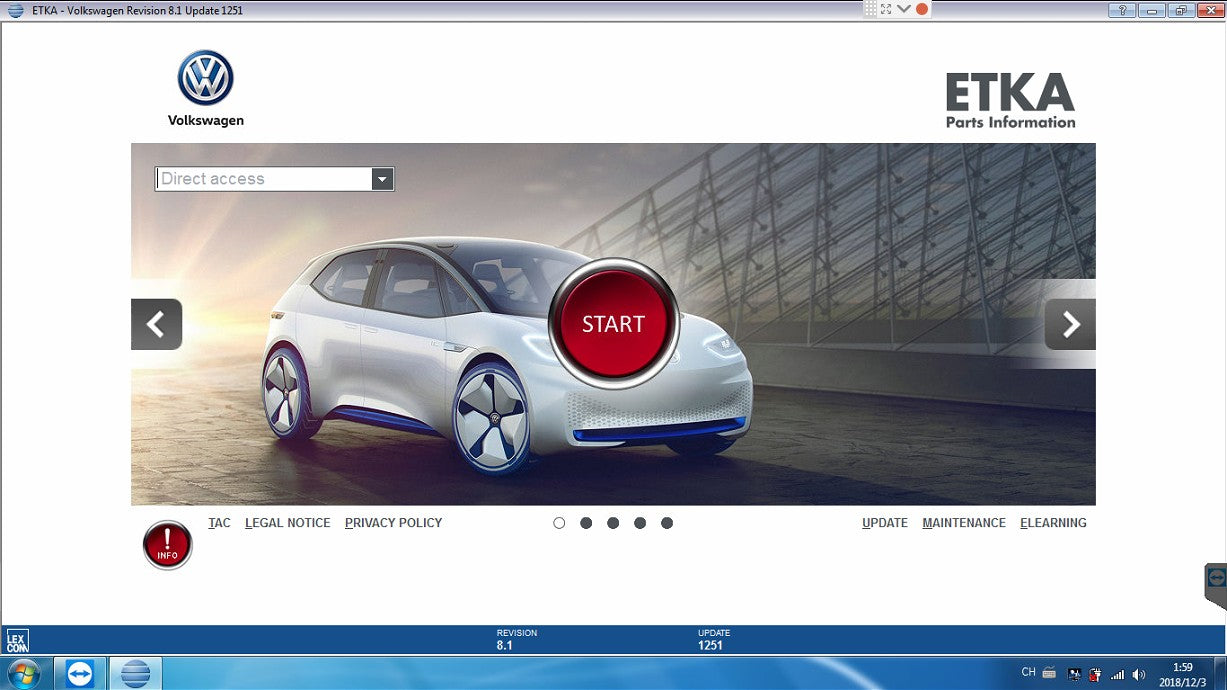This screenshot has height=690, width=1227.
Task: Click the ETKA globe taskbar icon
Action: (x=135, y=673)
